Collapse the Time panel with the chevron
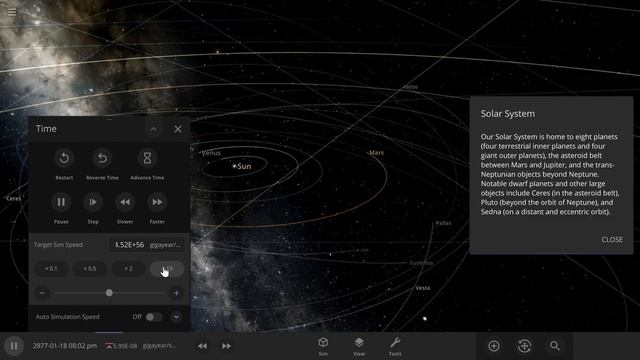The width and height of the screenshot is (640, 360). pos(153,129)
